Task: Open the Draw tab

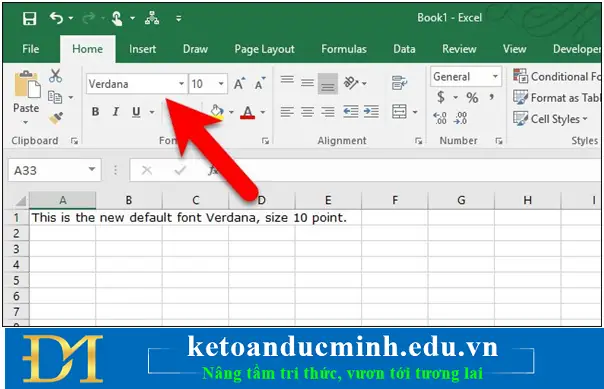Action: (x=195, y=49)
